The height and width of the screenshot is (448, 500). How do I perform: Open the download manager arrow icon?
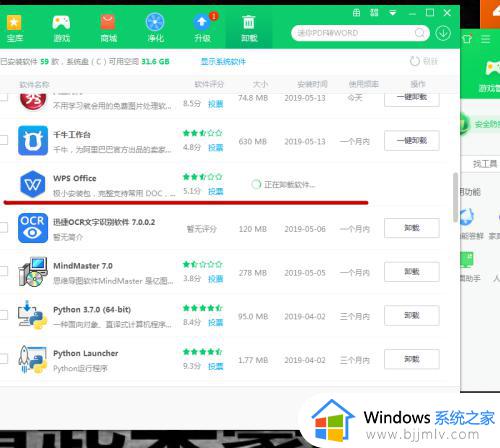point(443,33)
